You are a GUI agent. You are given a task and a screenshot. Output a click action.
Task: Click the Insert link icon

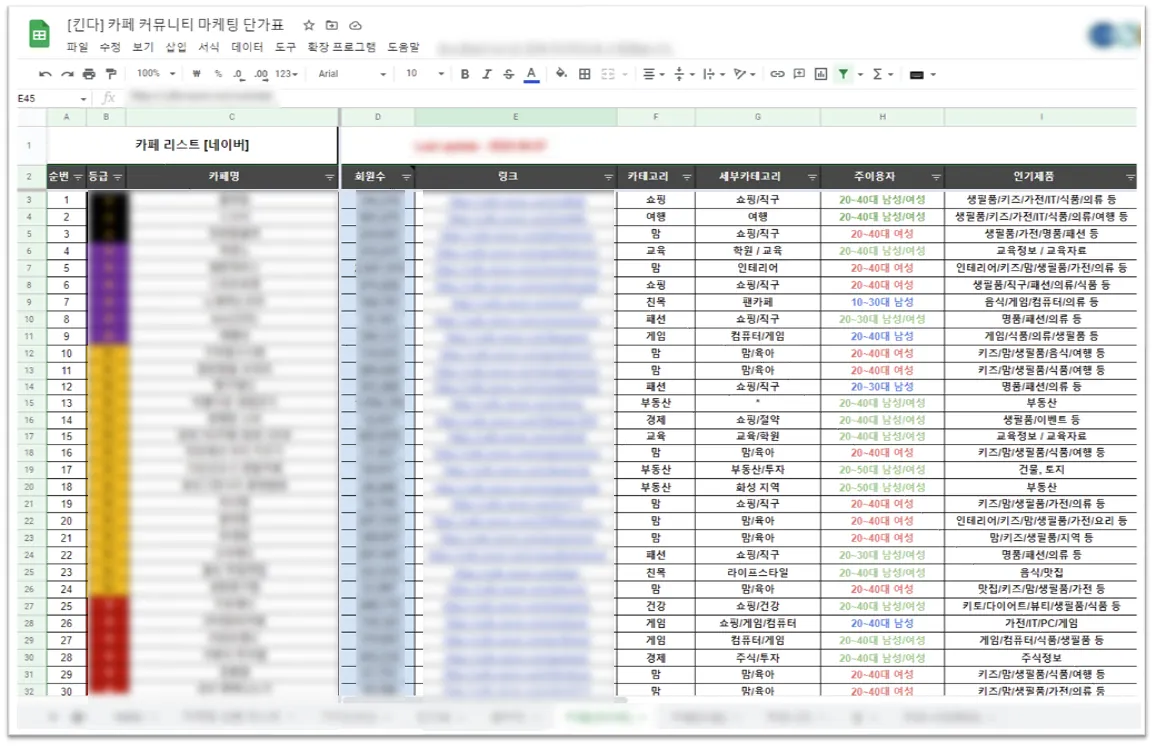pyautogui.click(x=777, y=74)
